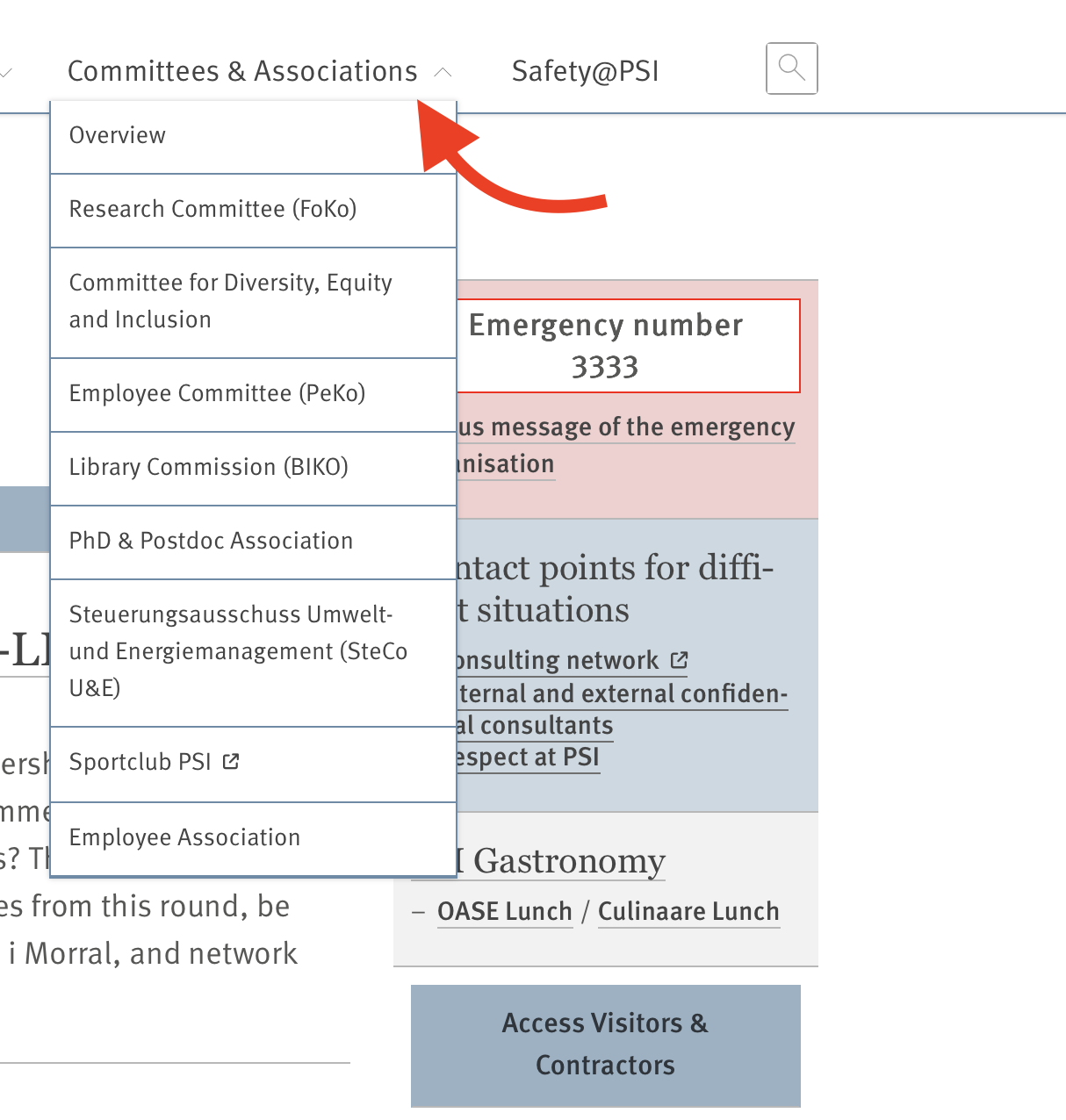Click the Emergency number 3333 box

(x=628, y=346)
